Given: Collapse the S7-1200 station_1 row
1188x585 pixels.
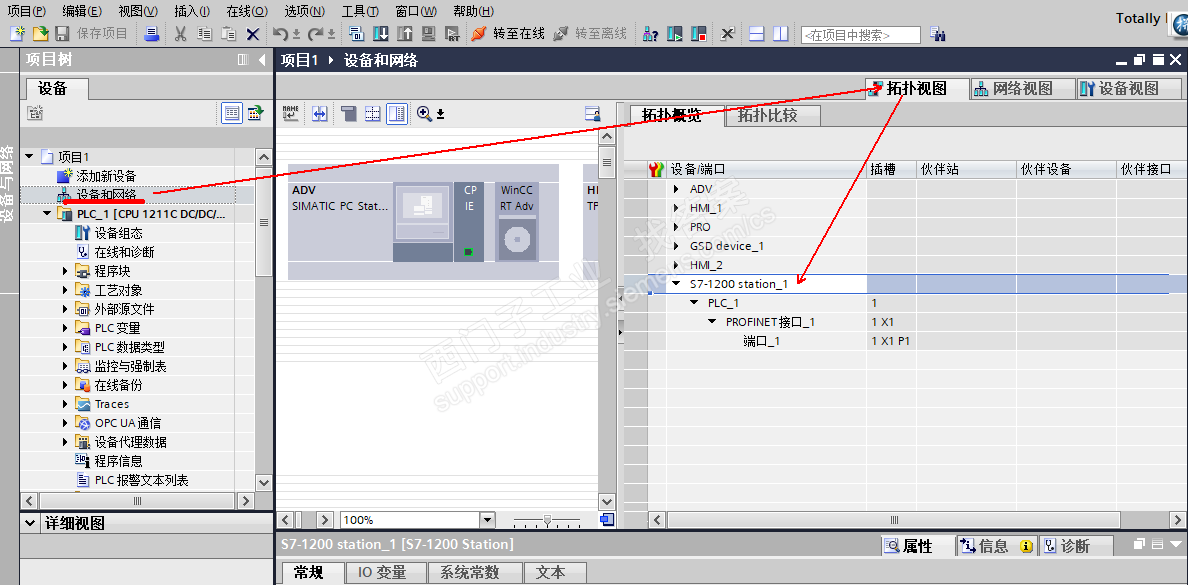Looking at the screenshot, I should tap(676, 284).
